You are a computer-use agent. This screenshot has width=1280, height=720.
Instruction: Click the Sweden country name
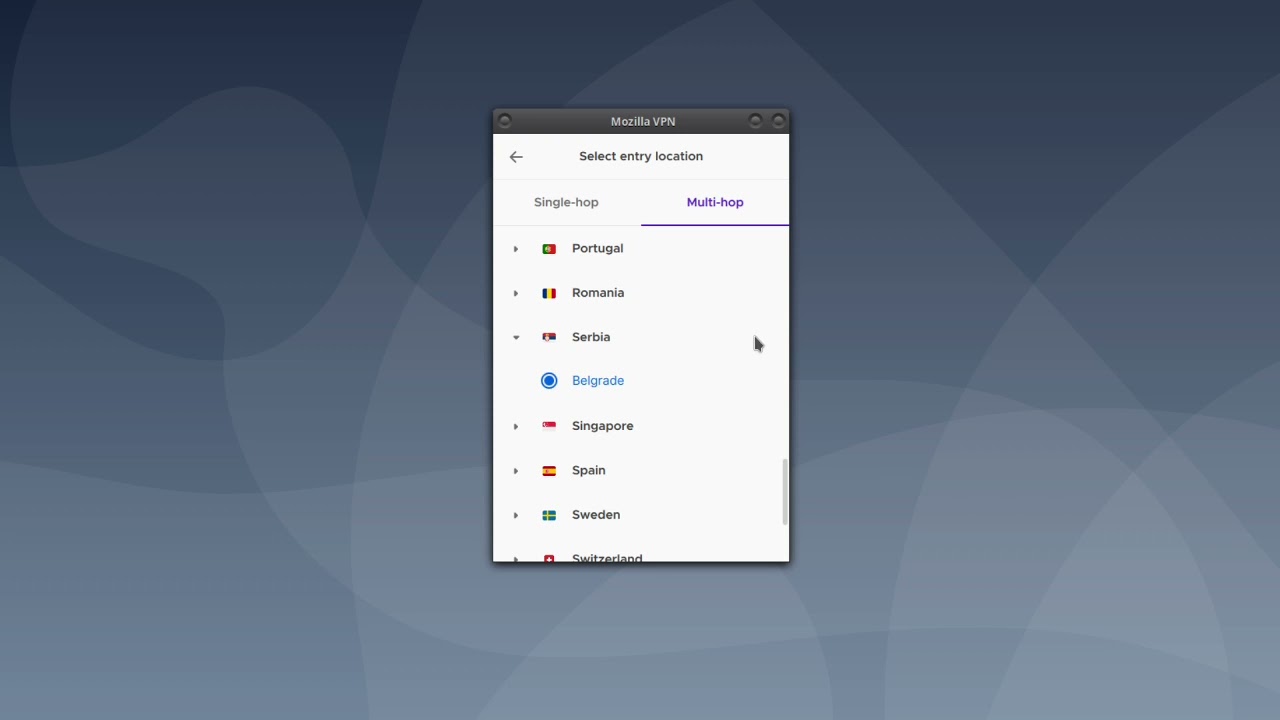[596, 515]
